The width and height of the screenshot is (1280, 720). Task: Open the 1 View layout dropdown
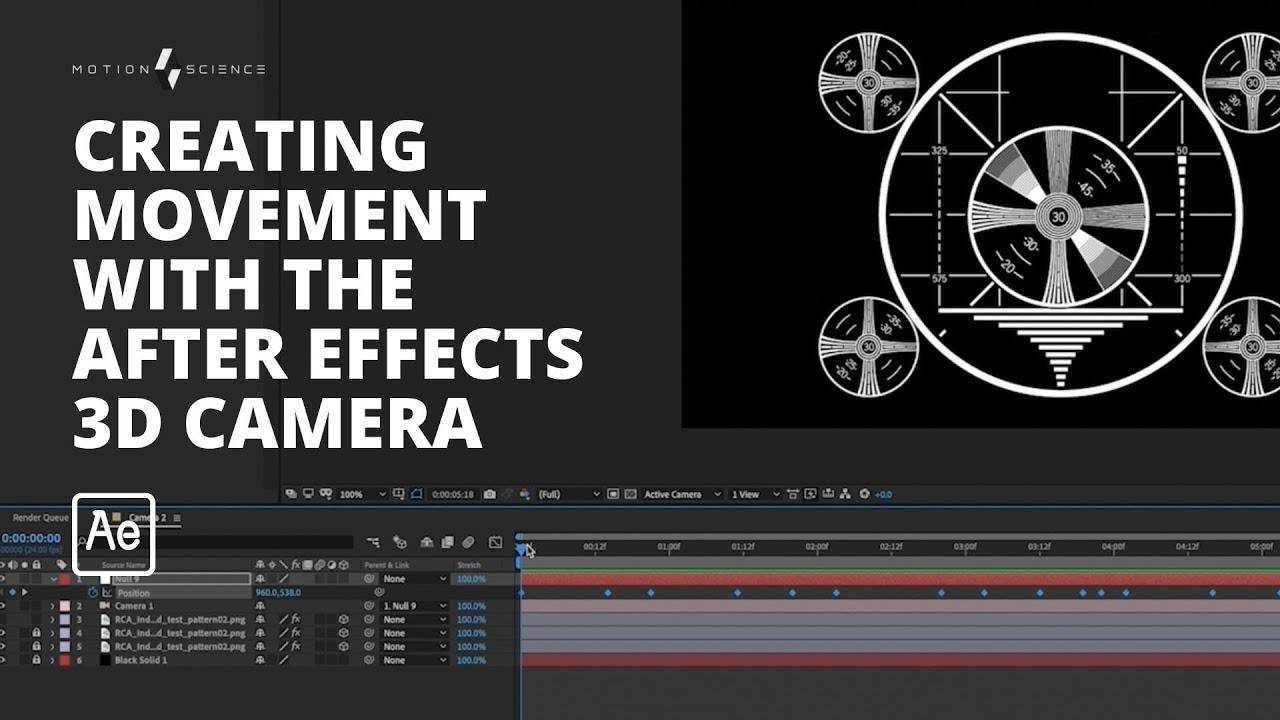click(756, 494)
